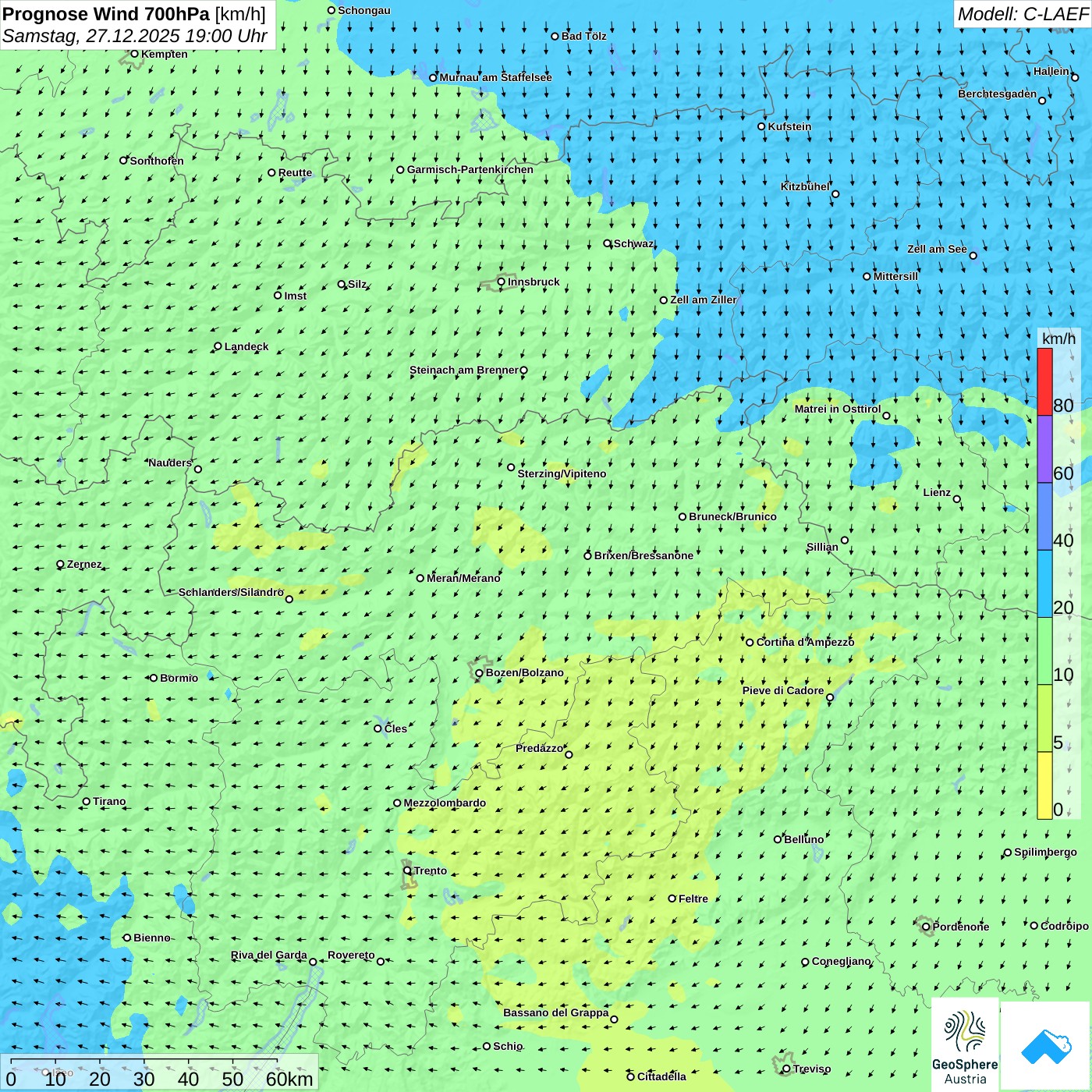Select the Kitzbühel city marker

click(x=835, y=194)
